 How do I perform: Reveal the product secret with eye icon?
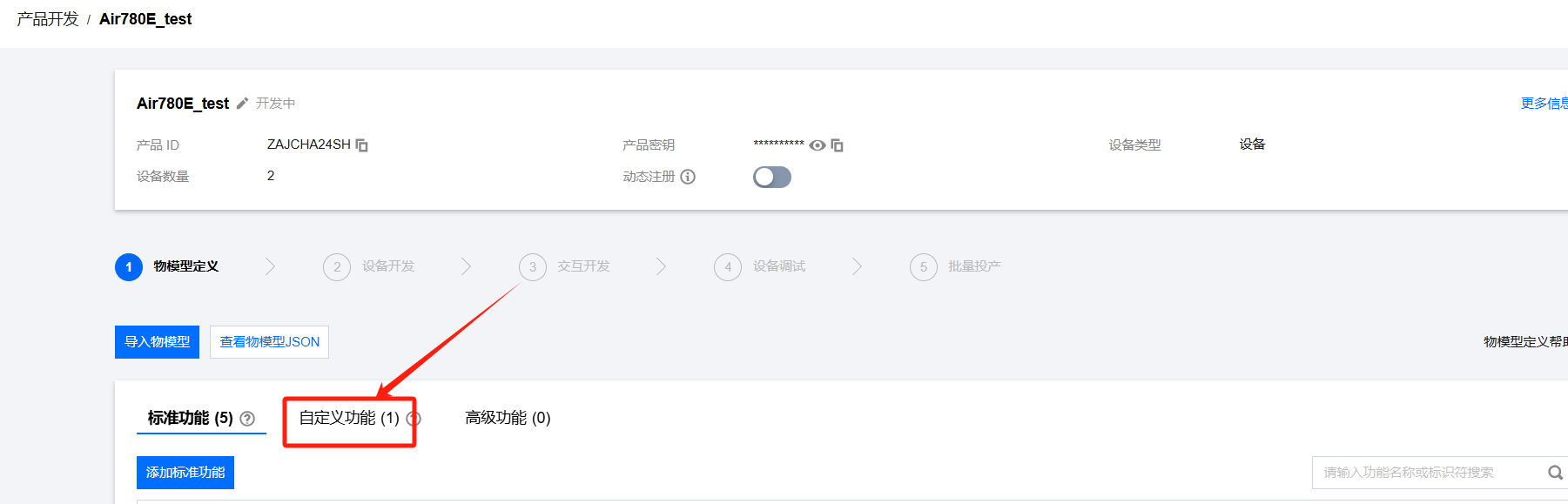click(x=818, y=145)
